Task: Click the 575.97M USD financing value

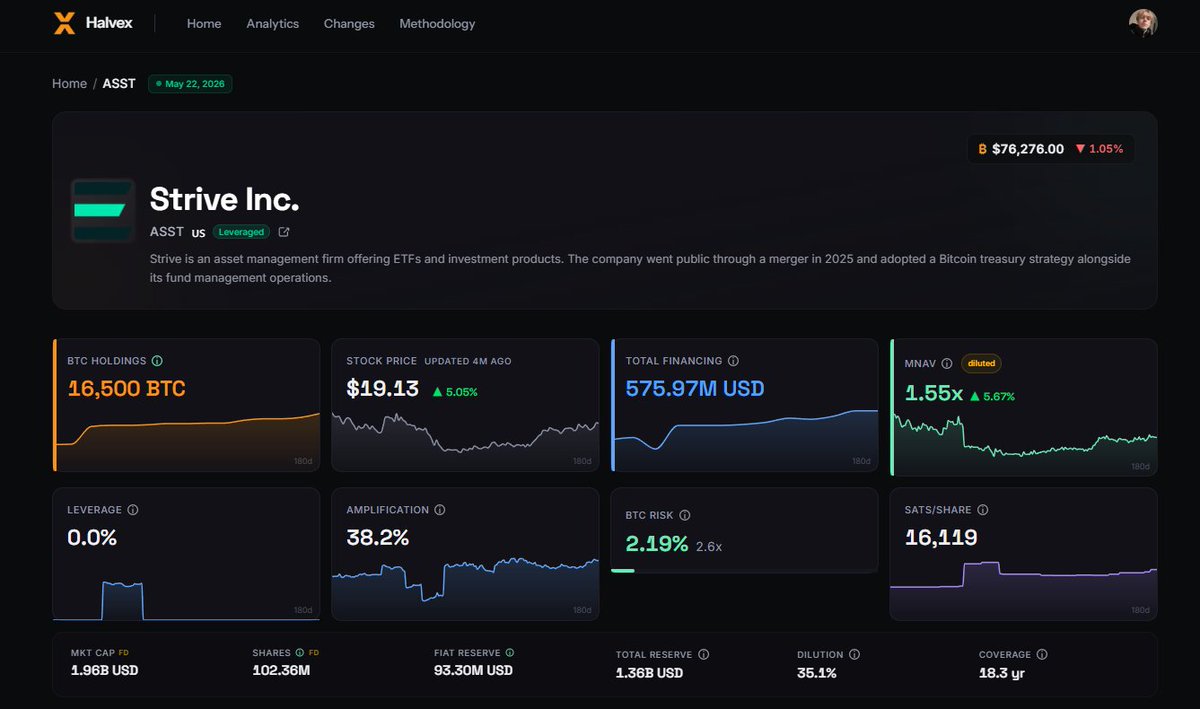Action: (x=694, y=389)
